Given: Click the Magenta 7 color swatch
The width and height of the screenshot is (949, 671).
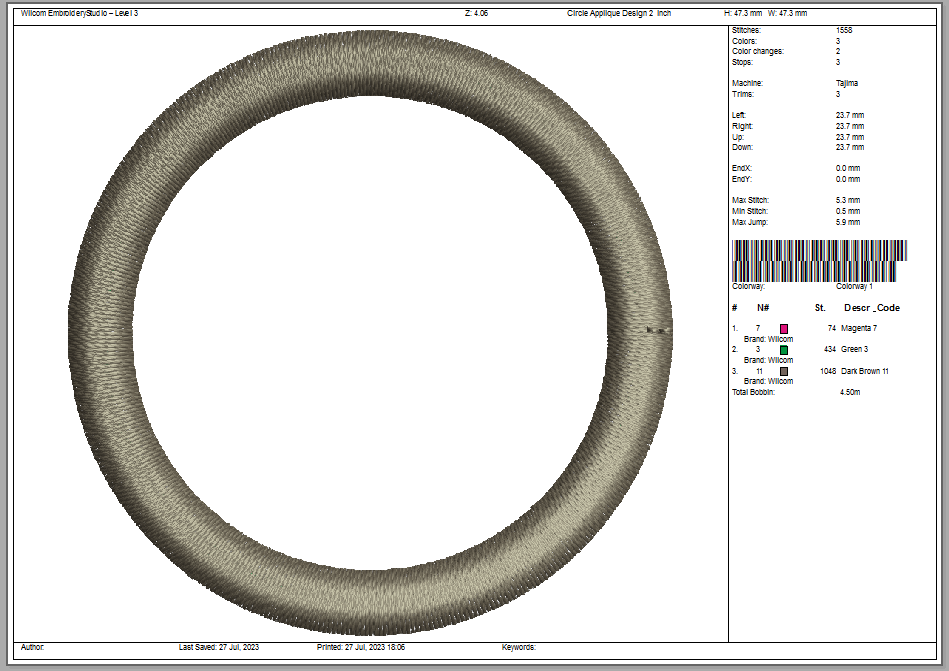Looking at the screenshot, I should [784, 328].
